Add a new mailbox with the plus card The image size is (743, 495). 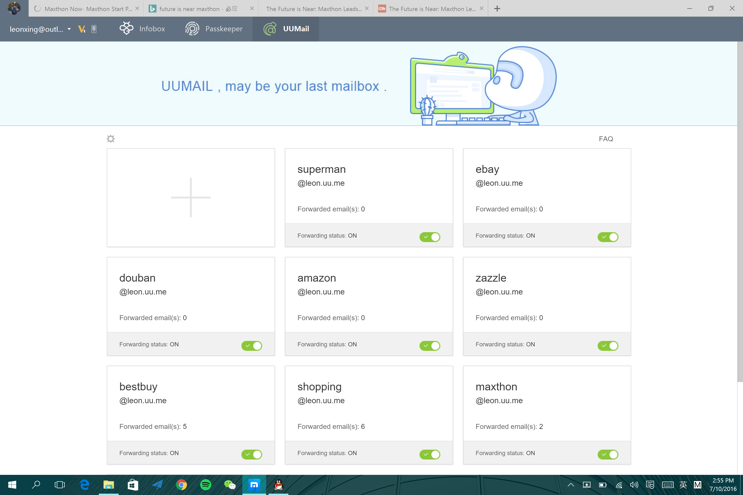[190, 198]
